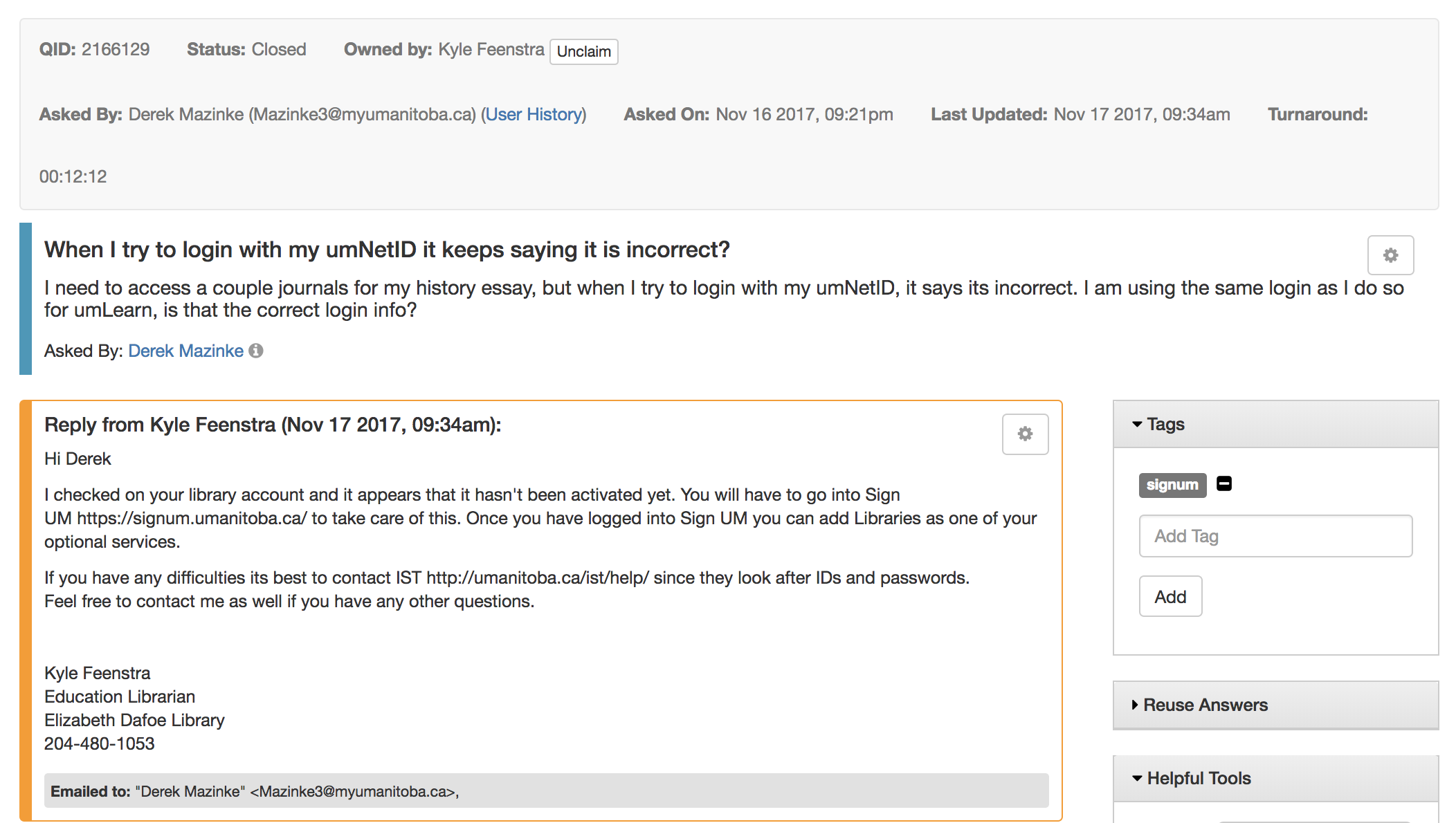The image size is (1456, 823).
Task: Collapse the Tags panel arrow
Action: point(1136,424)
